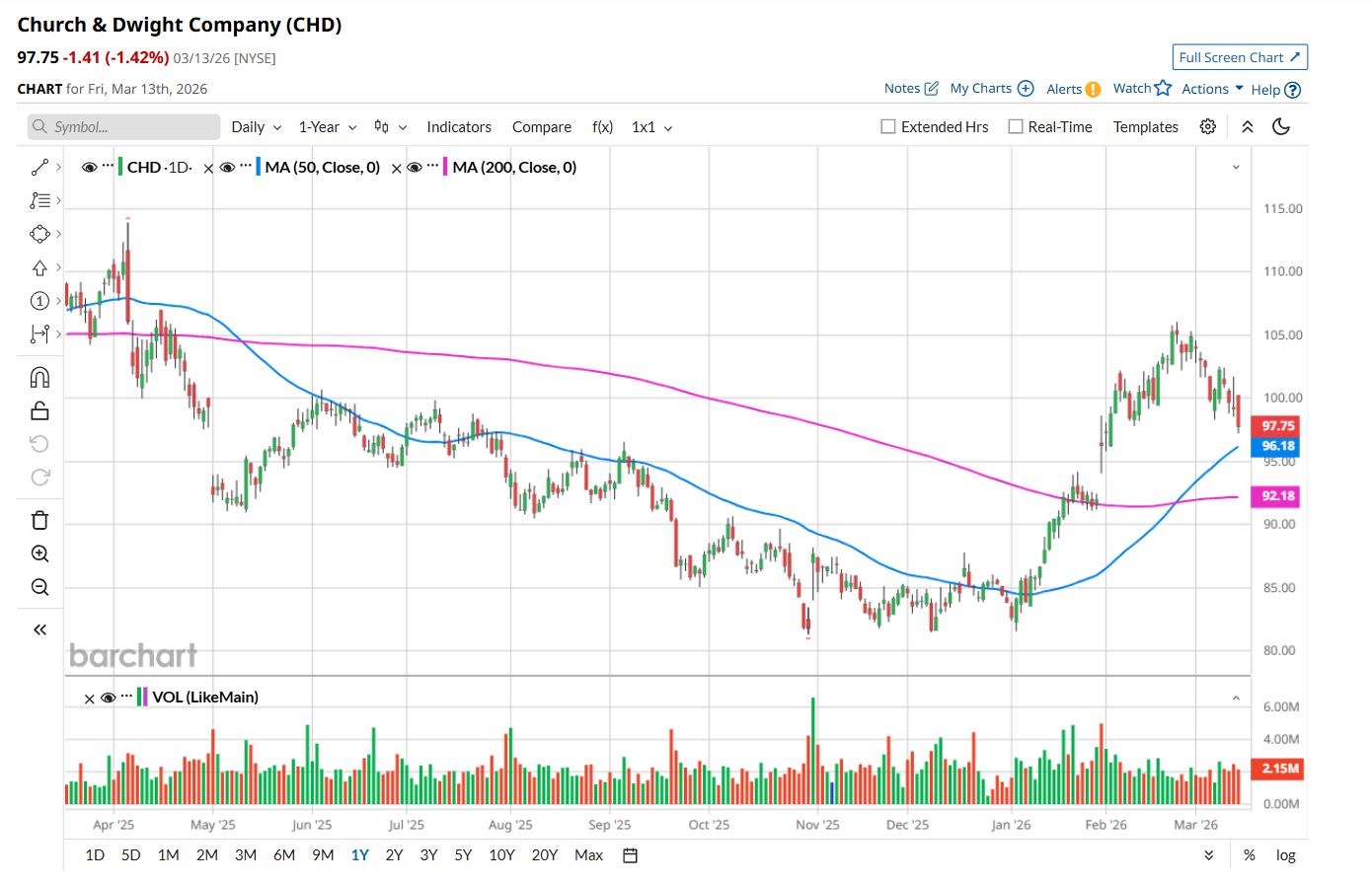1372x884 pixels.
Task: Click the magnet snap tool icon
Action: point(39,378)
